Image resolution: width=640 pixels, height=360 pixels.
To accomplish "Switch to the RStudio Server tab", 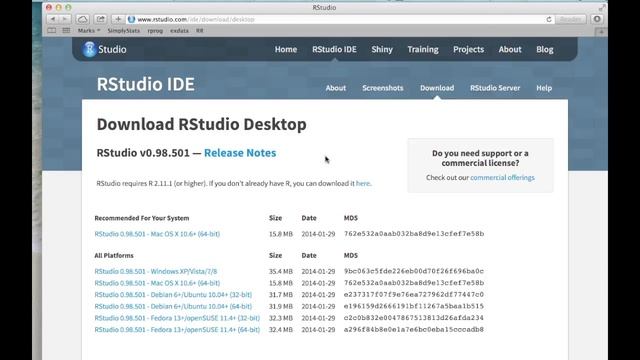I will 495,88.
